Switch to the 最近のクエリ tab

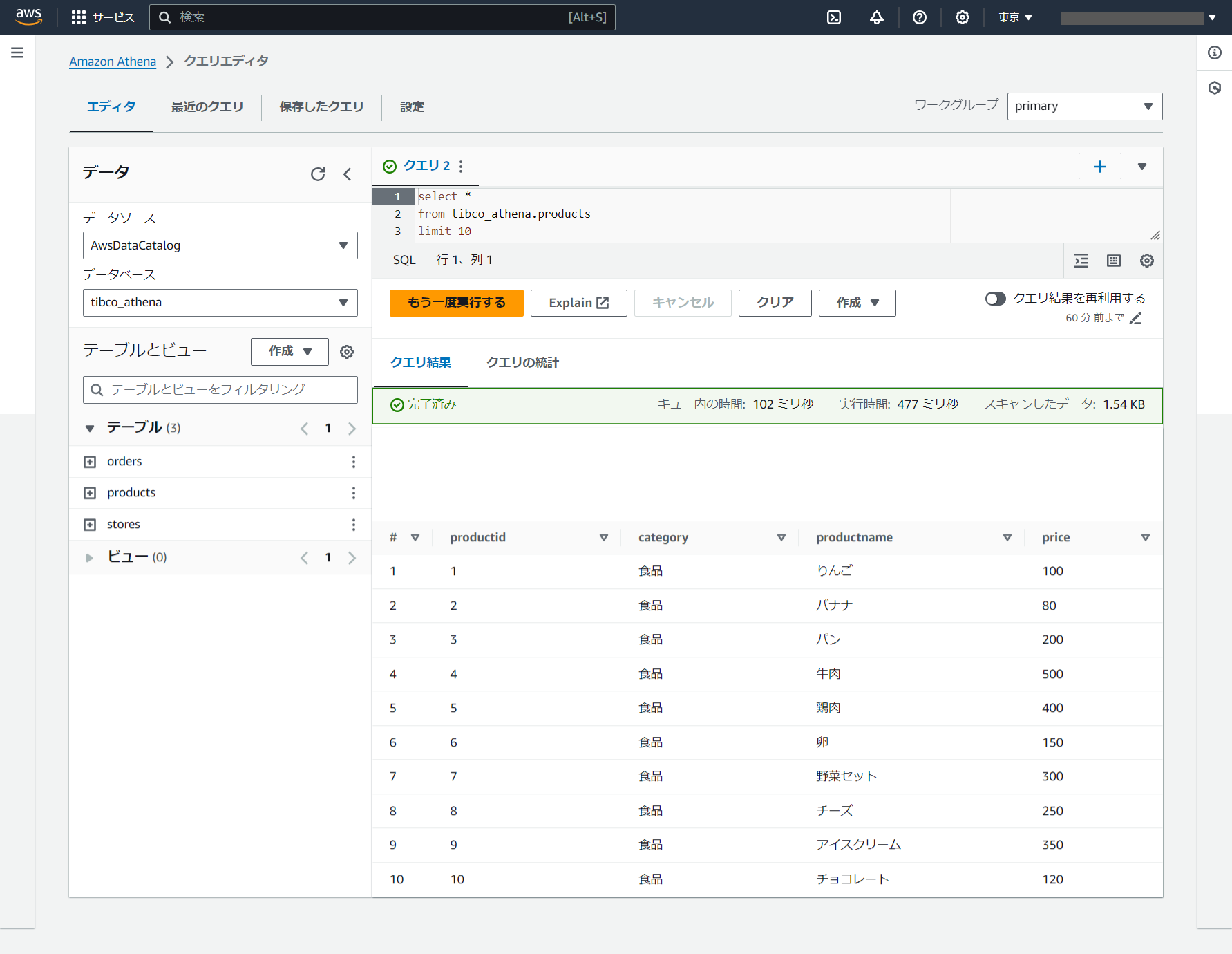tap(207, 106)
